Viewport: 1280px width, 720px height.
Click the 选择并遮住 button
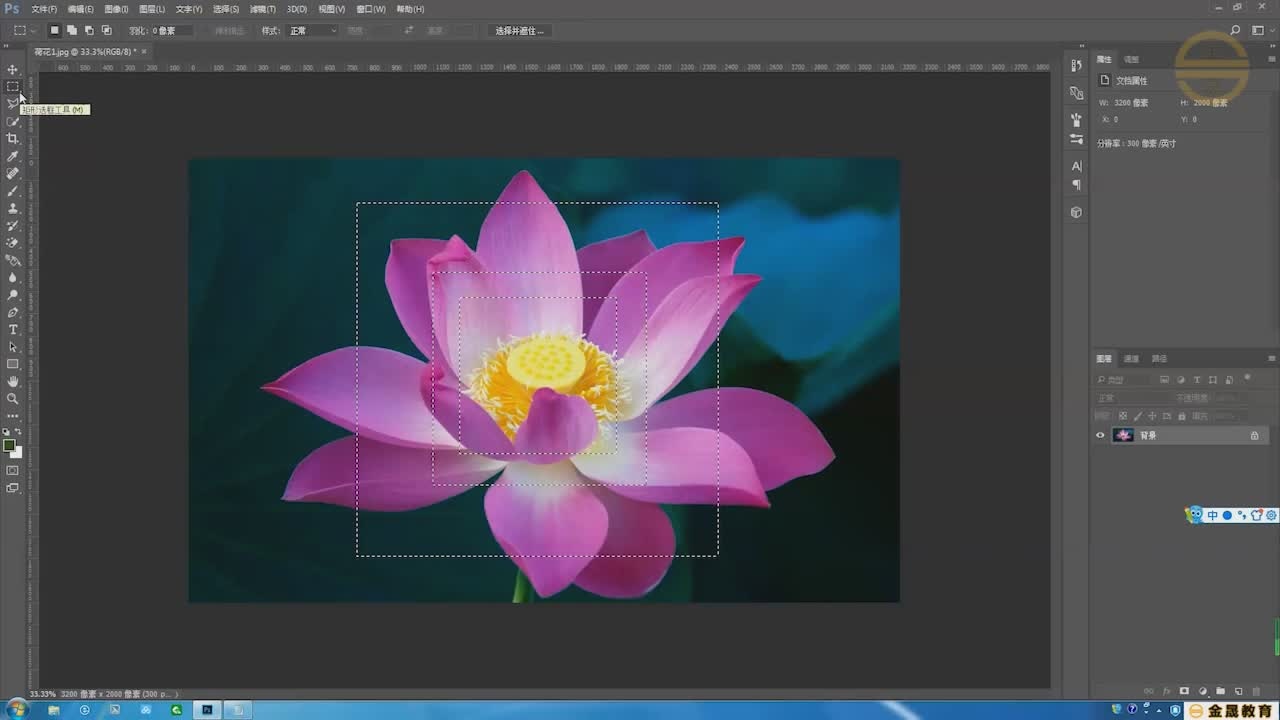coord(520,31)
